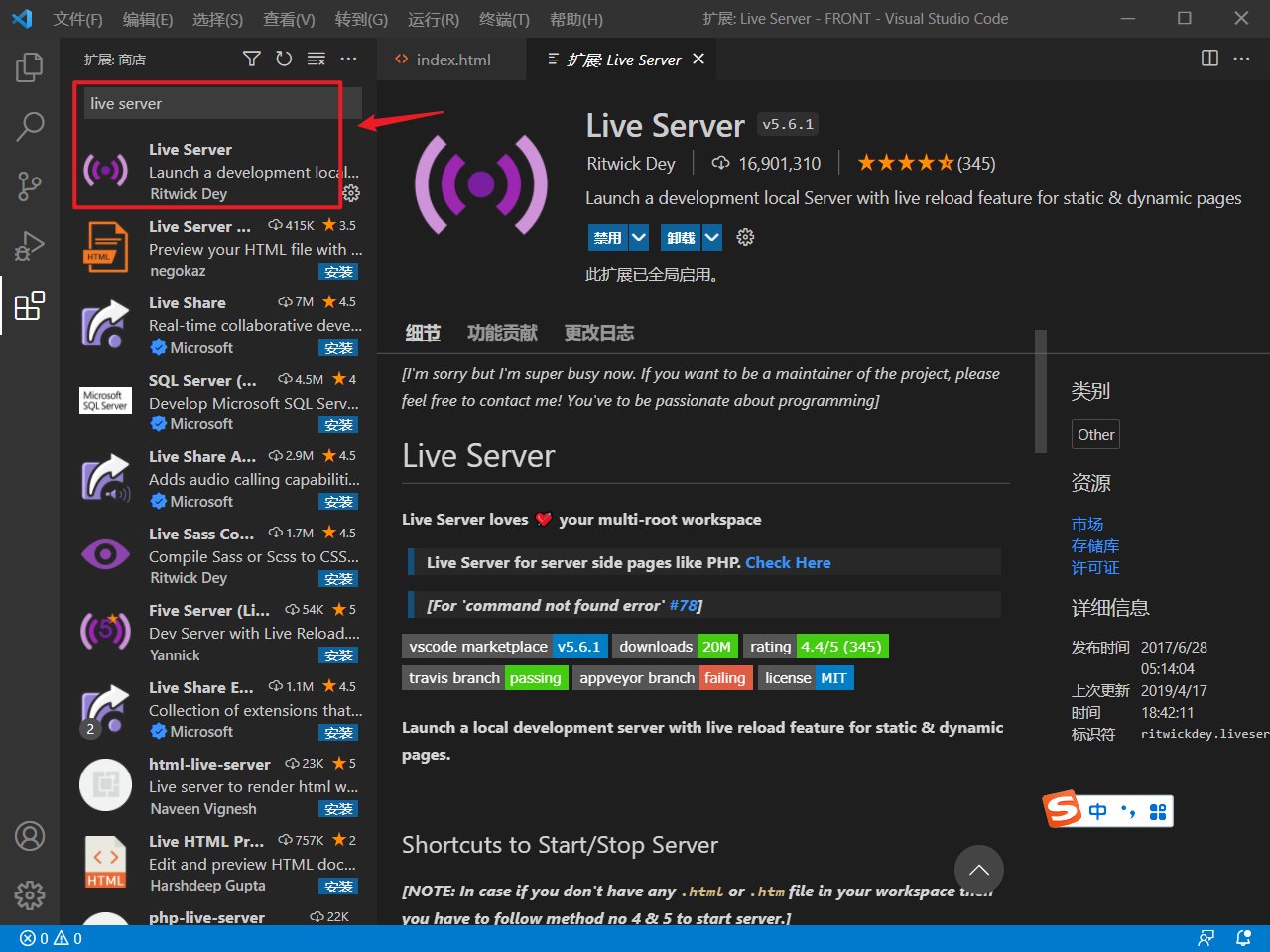This screenshot has height=952, width=1270.
Task: Click the scroll-to-top arrow button
Action: pyautogui.click(x=979, y=870)
